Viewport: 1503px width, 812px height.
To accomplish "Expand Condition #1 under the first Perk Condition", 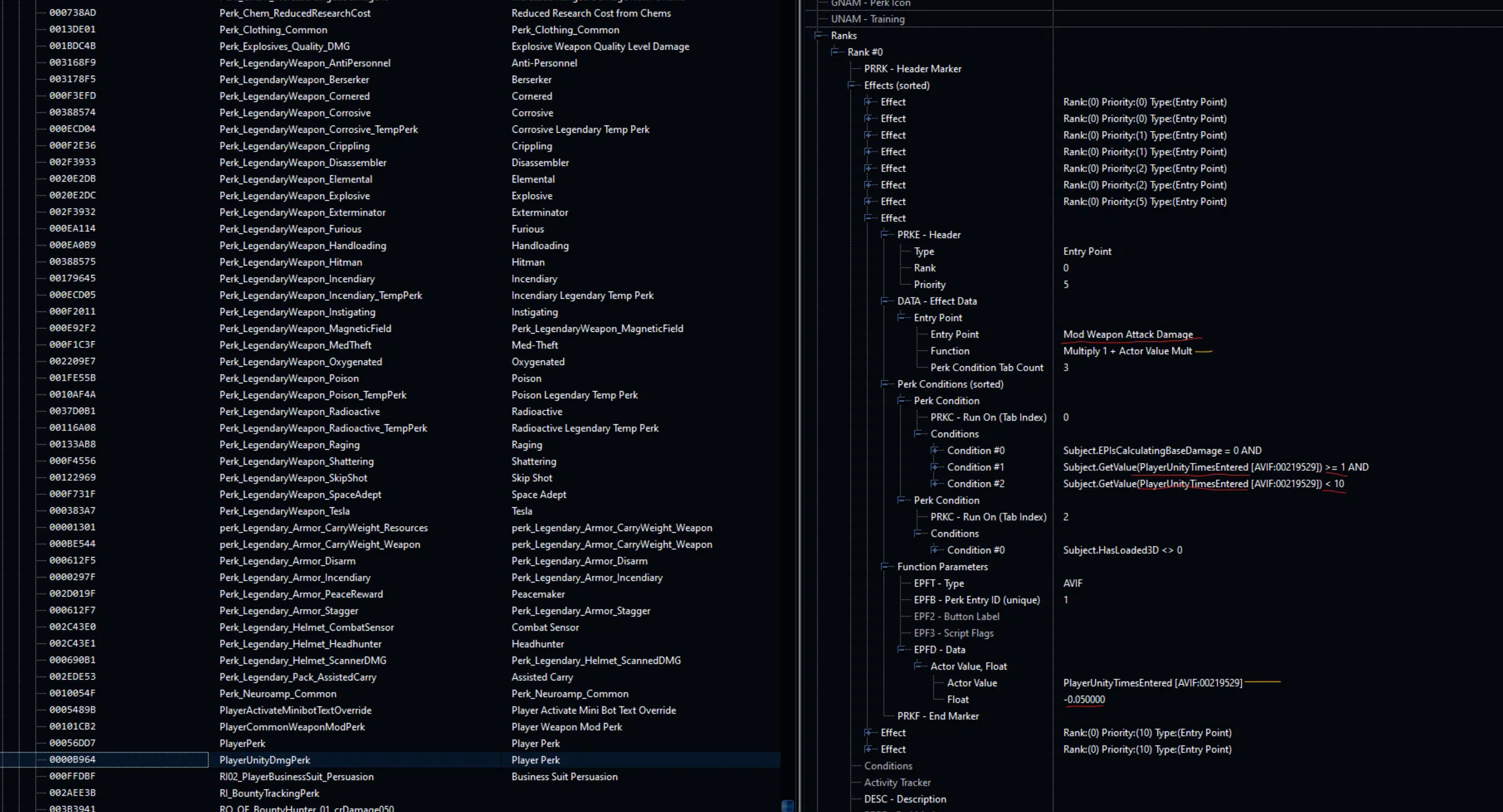I will (x=935, y=467).
